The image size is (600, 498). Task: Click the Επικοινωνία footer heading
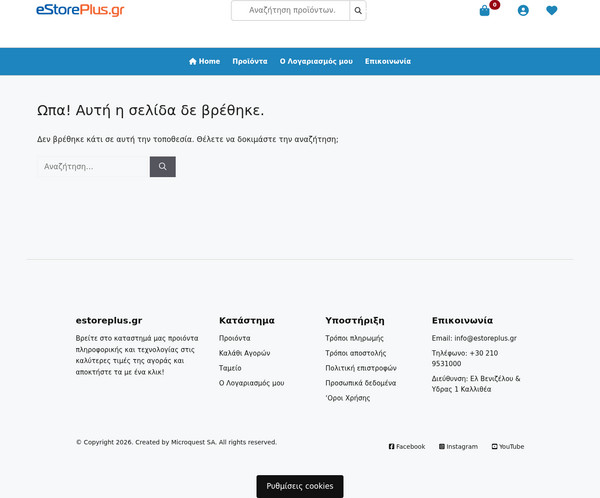tap(462, 320)
